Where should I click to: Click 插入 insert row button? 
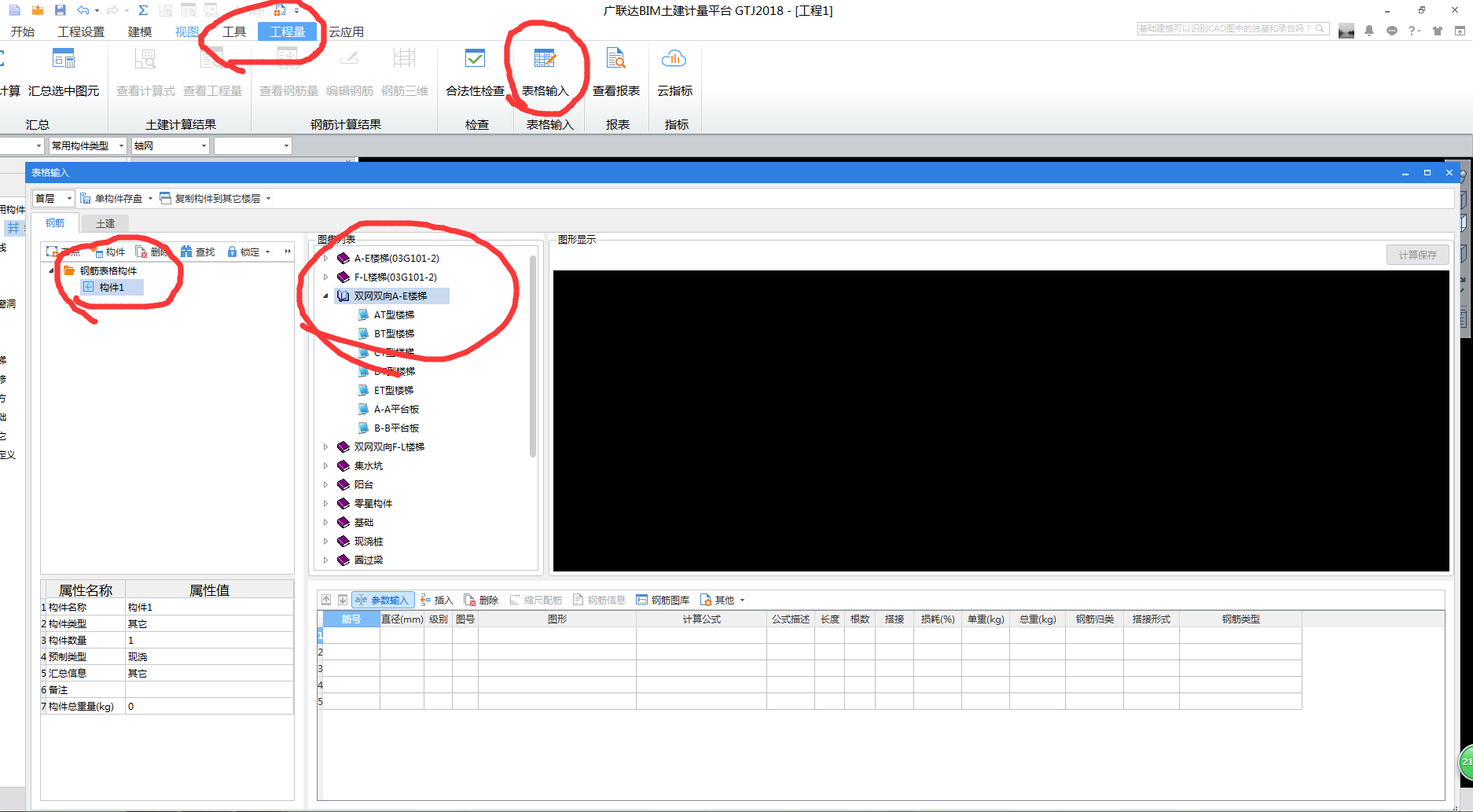(437, 600)
